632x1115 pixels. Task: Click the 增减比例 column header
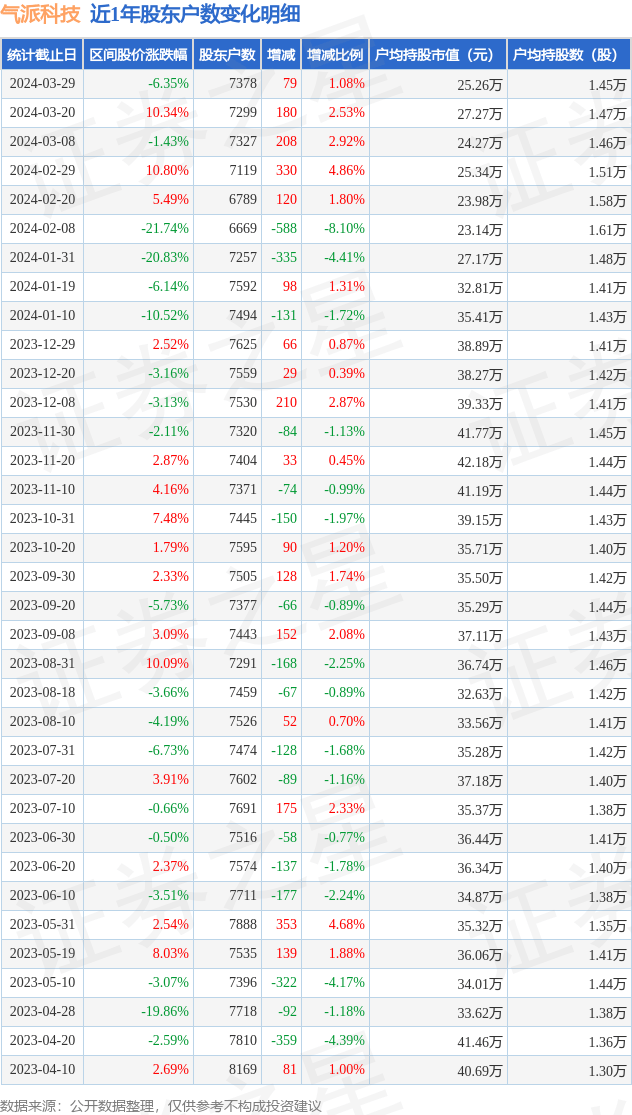[x=335, y=55]
